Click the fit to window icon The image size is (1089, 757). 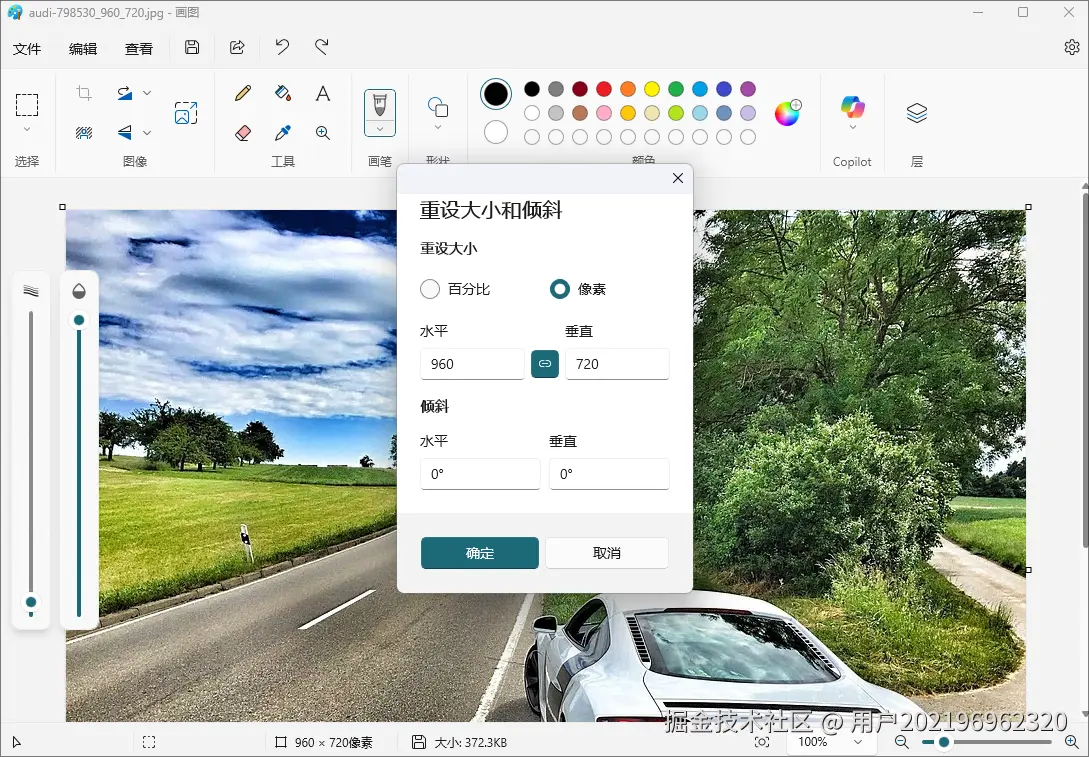pyautogui.click(x=762, y=742)
